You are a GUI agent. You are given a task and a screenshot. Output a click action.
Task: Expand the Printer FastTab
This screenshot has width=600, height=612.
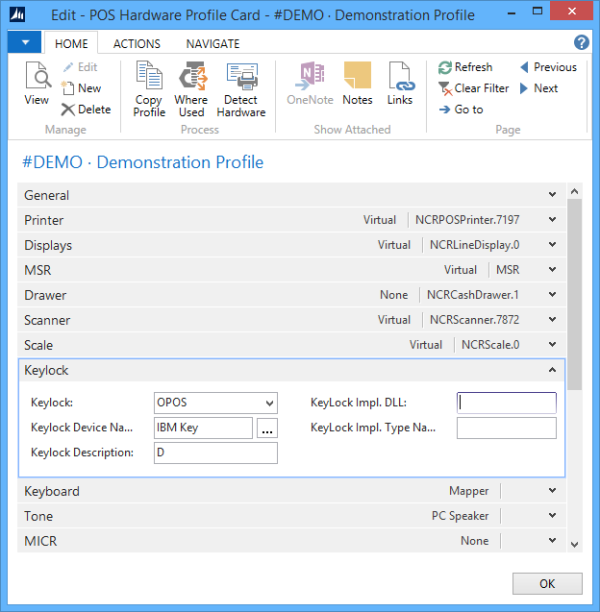click(553, 220)
